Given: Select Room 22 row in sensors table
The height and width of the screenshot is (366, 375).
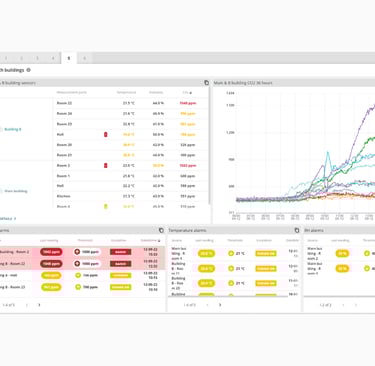Looking at the screenshot, I should coord(131,103).
